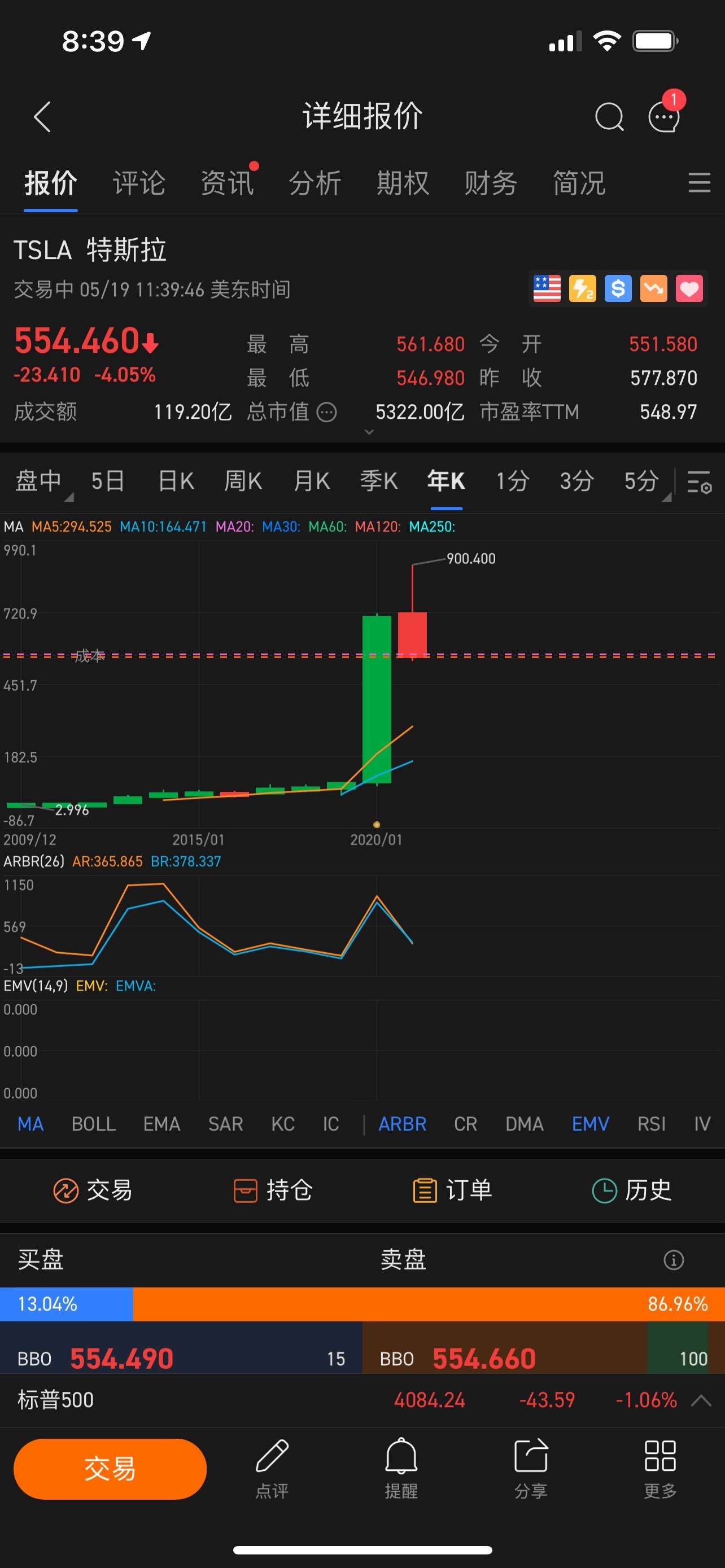Viewport: 725px width, 1568px height.
Task: Open the search magnifier icon
Action: pos(609,116)
